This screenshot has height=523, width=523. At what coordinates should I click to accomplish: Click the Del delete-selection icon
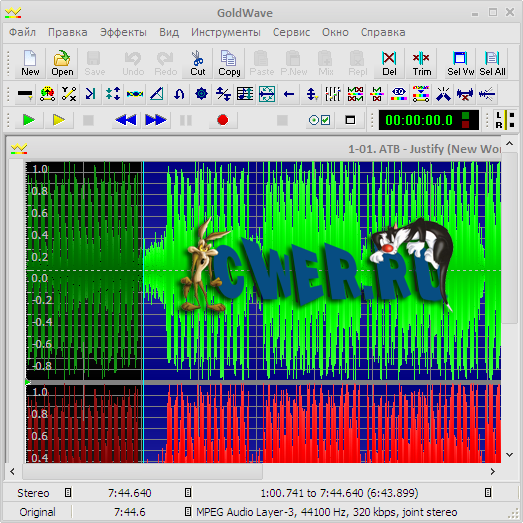coord(389,63)
